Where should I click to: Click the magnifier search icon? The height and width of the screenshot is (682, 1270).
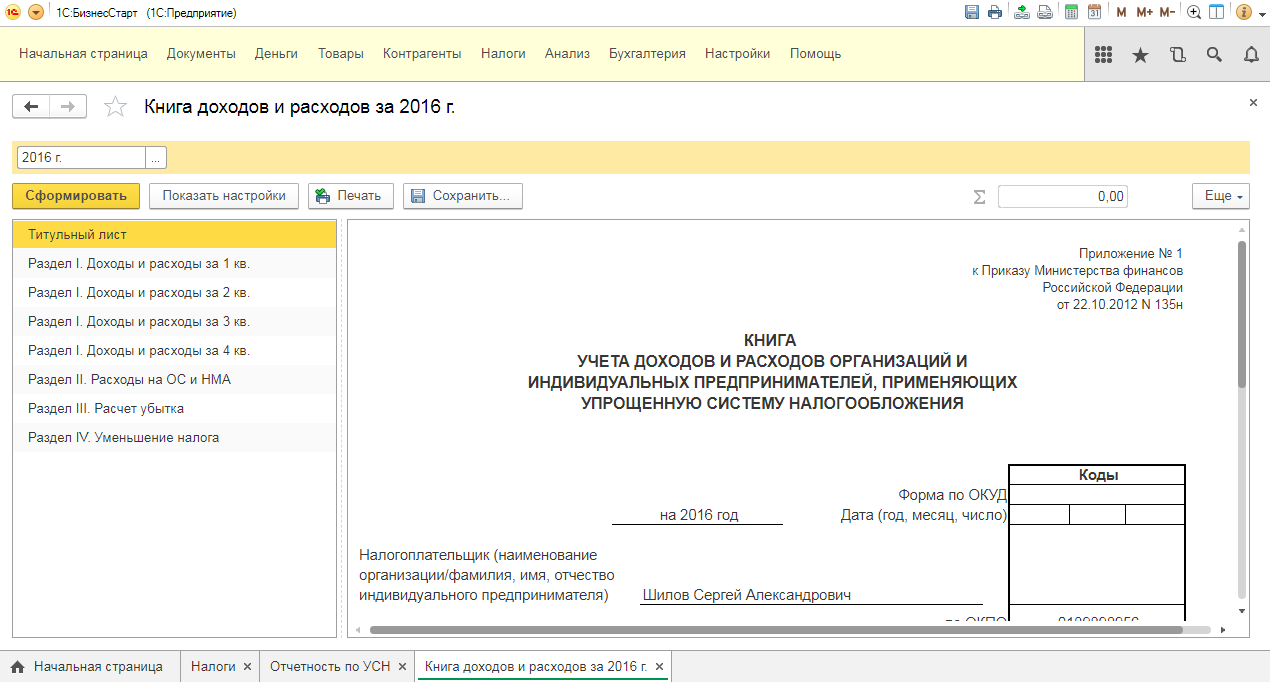coord(1214,55)
